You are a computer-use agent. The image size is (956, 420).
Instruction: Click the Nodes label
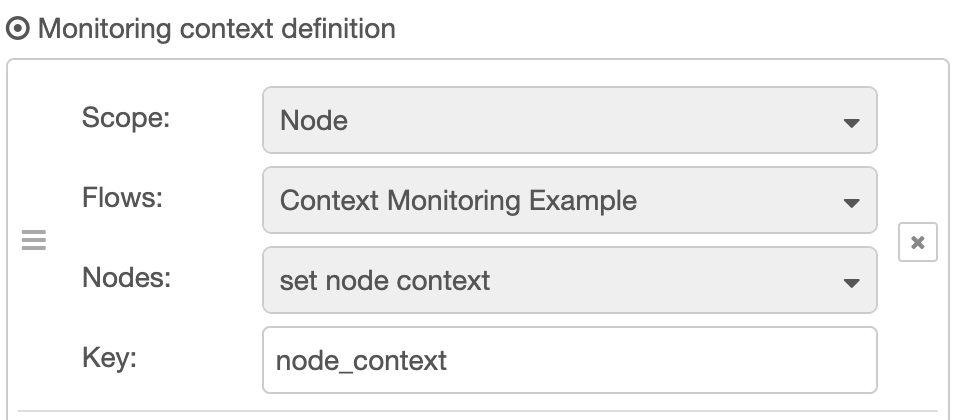pos(126,277)
